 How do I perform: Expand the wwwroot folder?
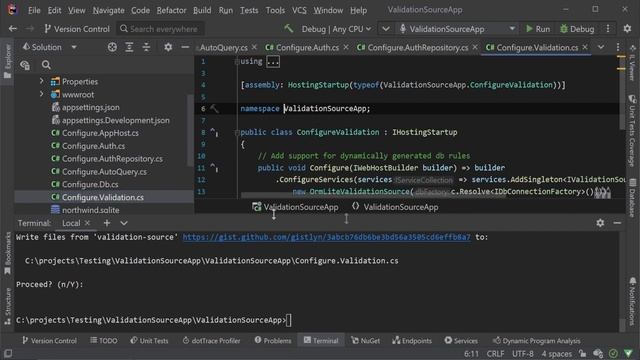pos(41,94)
